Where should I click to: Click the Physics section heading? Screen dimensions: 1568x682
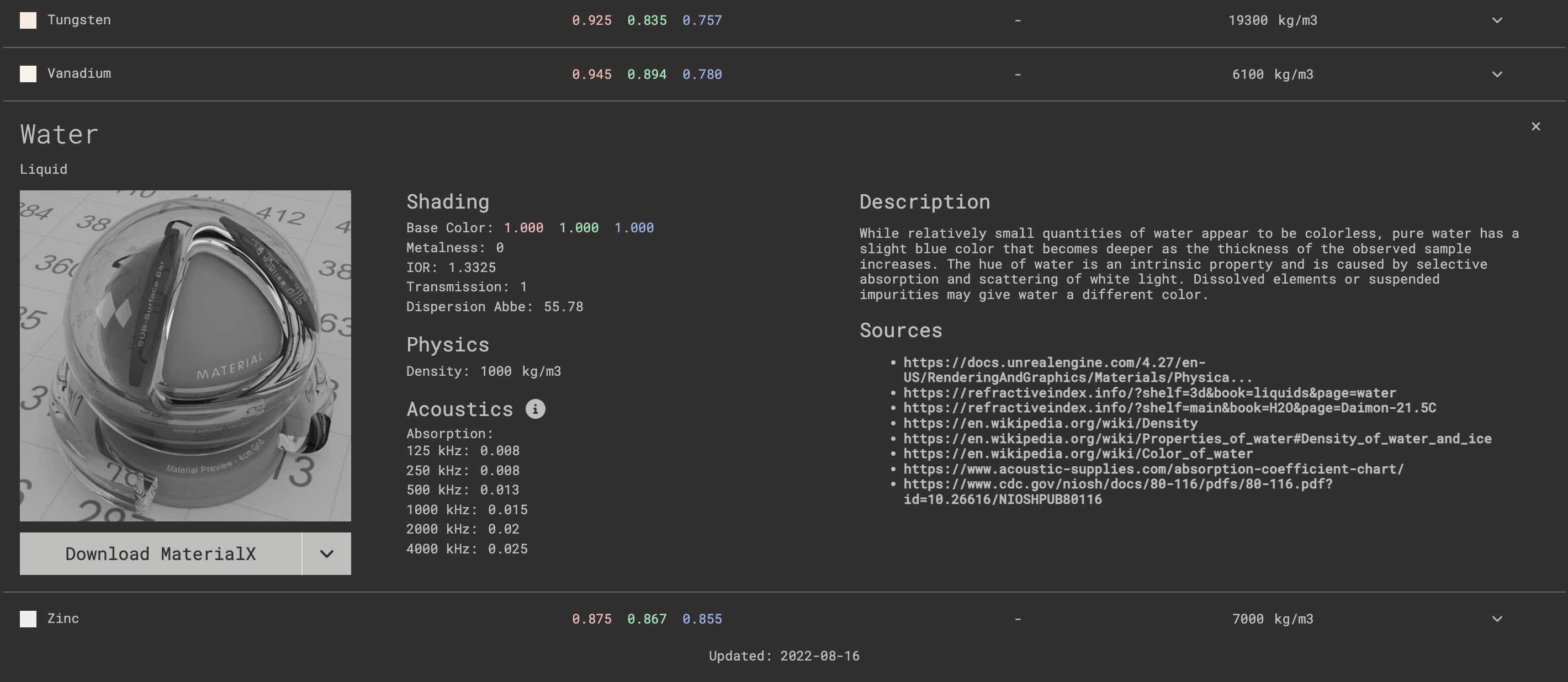coord(448,345)
